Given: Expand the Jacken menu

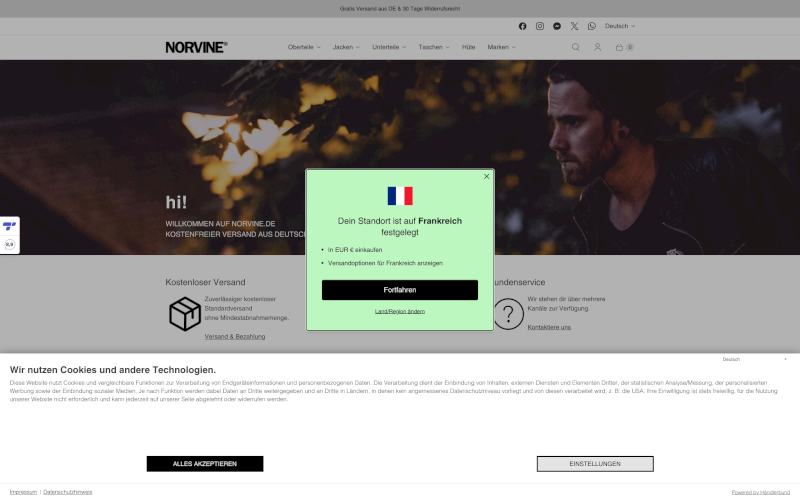Looking at the screenshot, I should pos(346,47).
